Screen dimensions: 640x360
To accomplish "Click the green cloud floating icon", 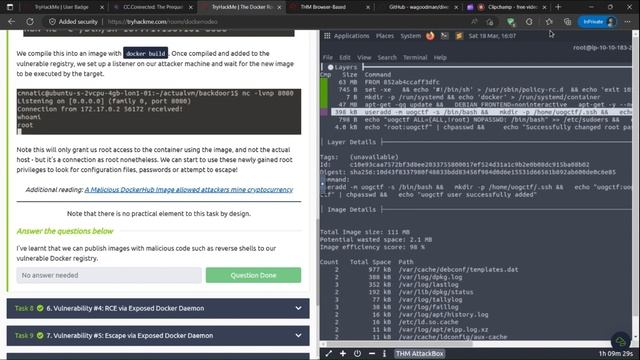I will 621,341.
